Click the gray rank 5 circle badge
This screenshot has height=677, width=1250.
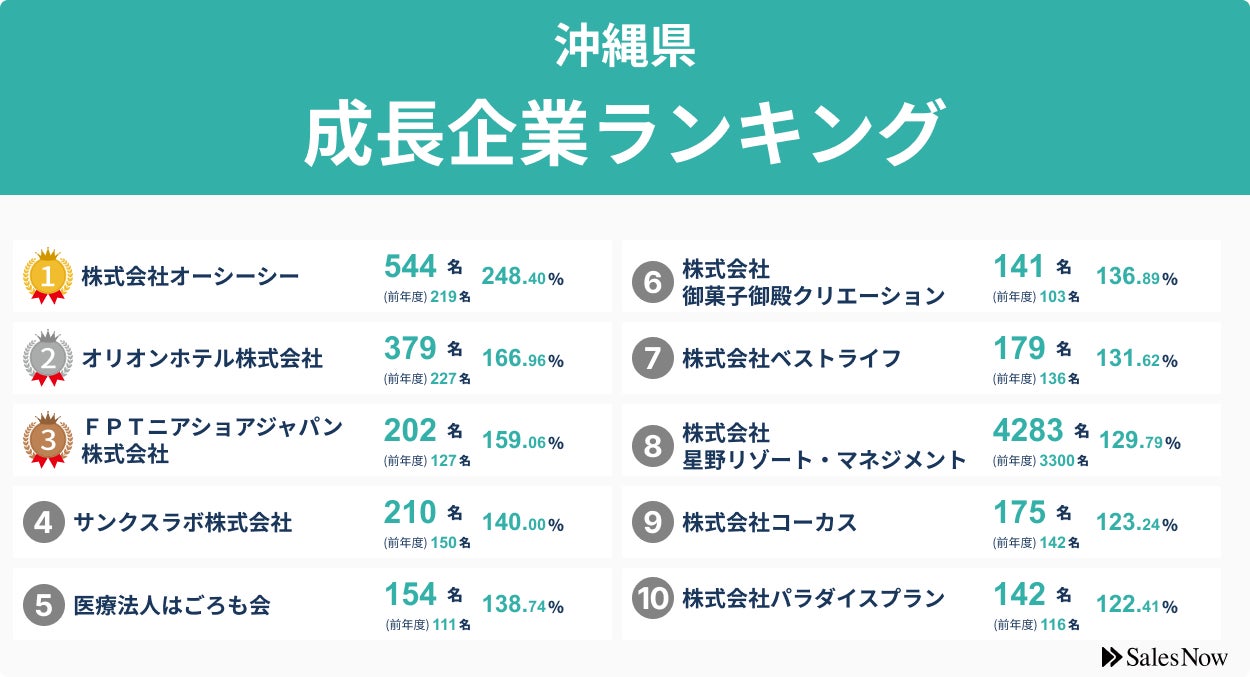click(43, 605)
